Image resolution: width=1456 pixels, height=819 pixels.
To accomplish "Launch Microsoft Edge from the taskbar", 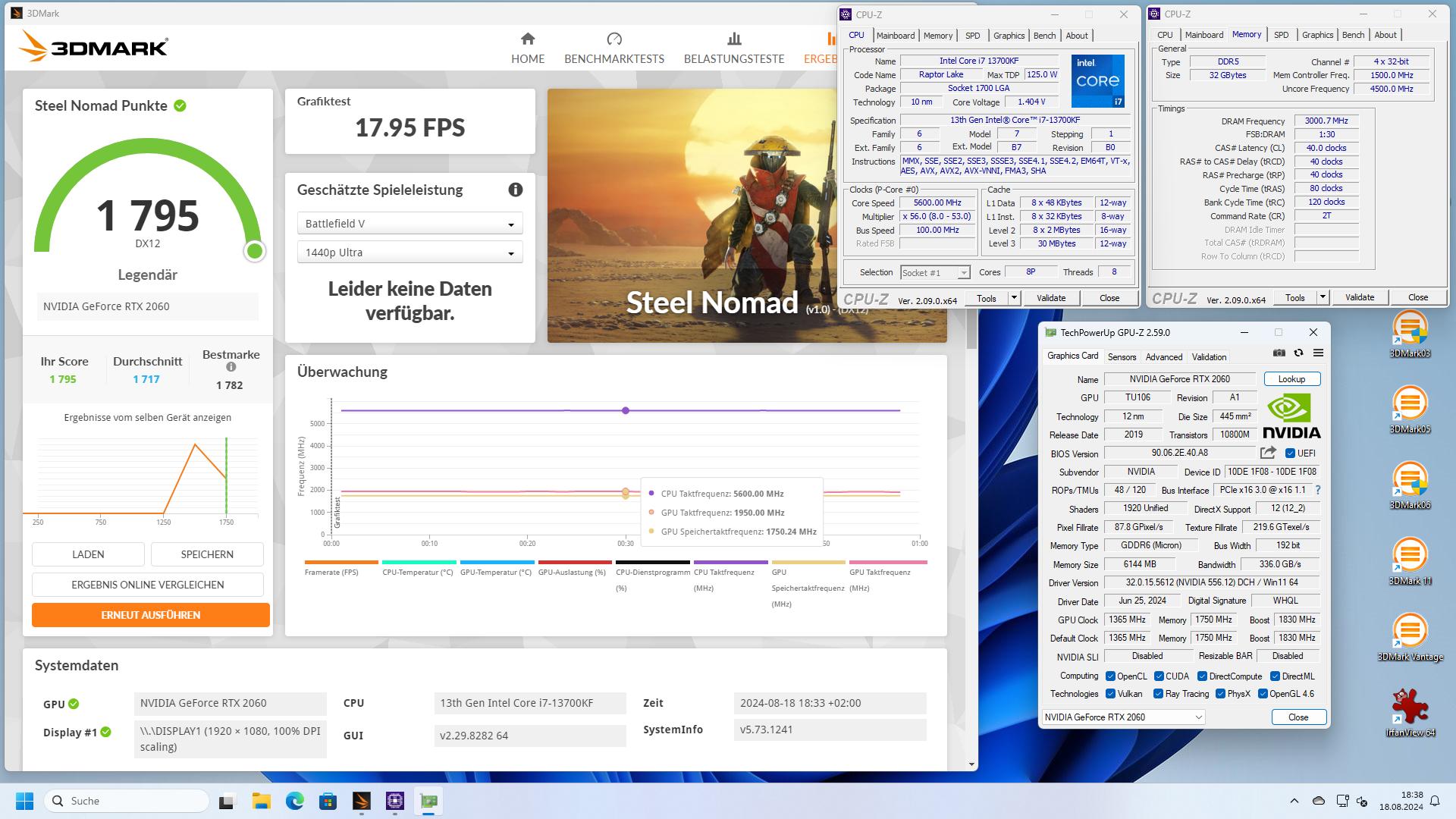I will click(295, 801).
